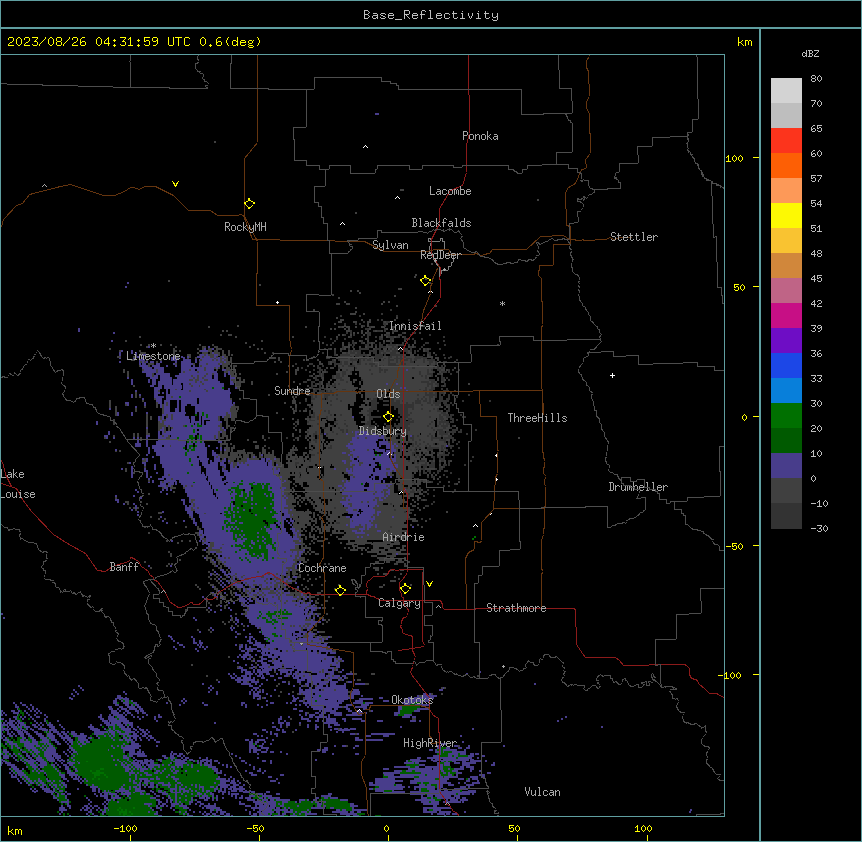Click the yellow diamond marker near RockyMH
The width and height of the screenshot is (862, 842).
click(x=249, y=204)
